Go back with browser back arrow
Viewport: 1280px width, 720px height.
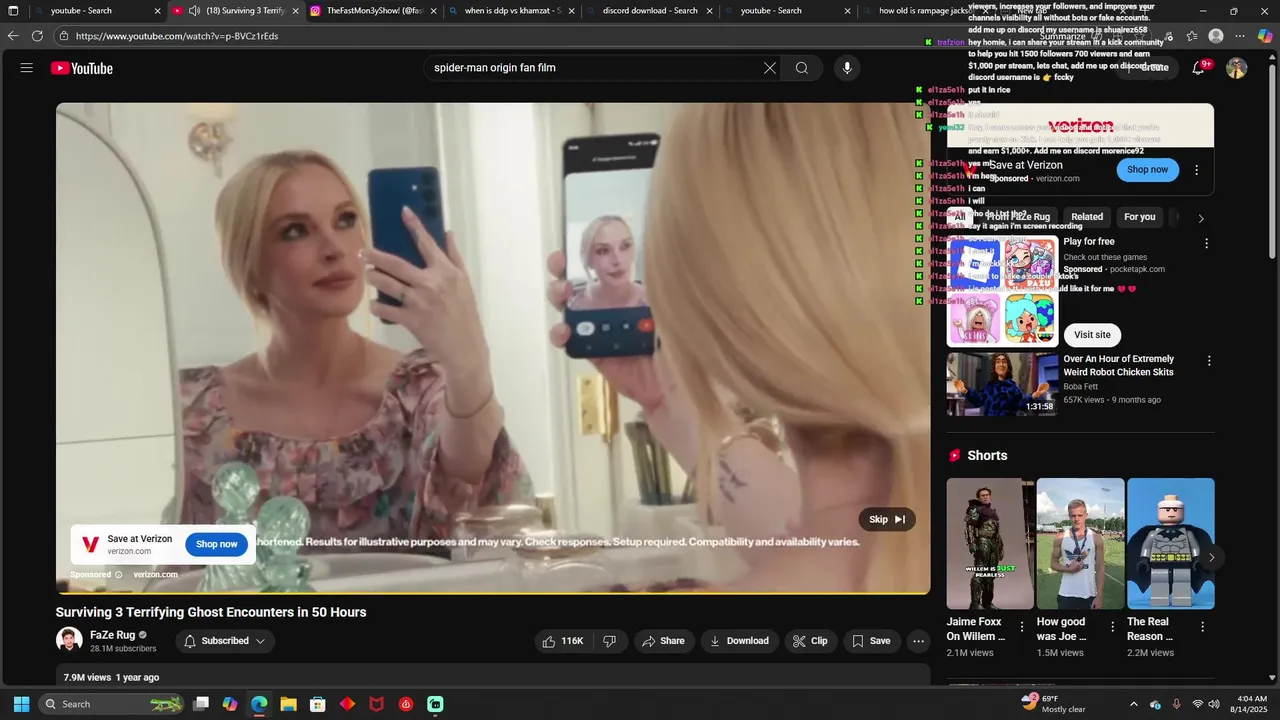13,36
